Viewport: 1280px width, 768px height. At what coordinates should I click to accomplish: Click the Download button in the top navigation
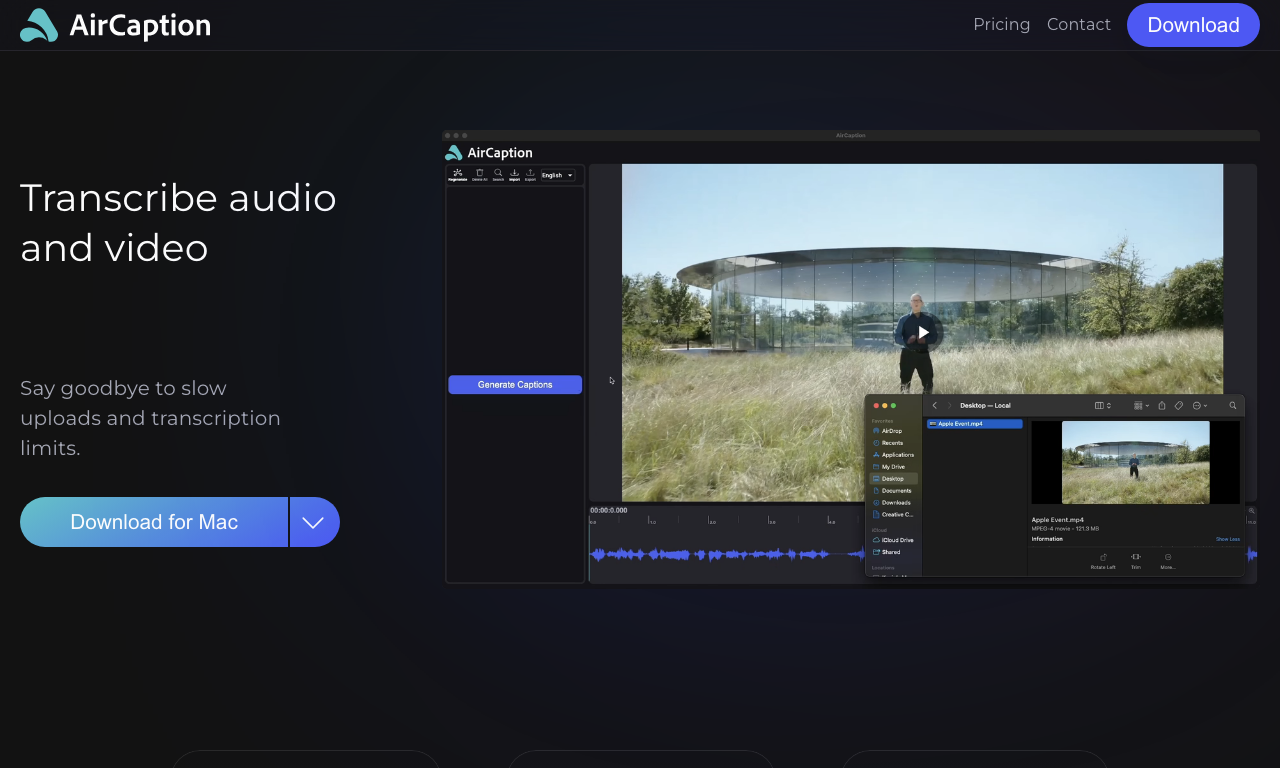pos(1193,25)
